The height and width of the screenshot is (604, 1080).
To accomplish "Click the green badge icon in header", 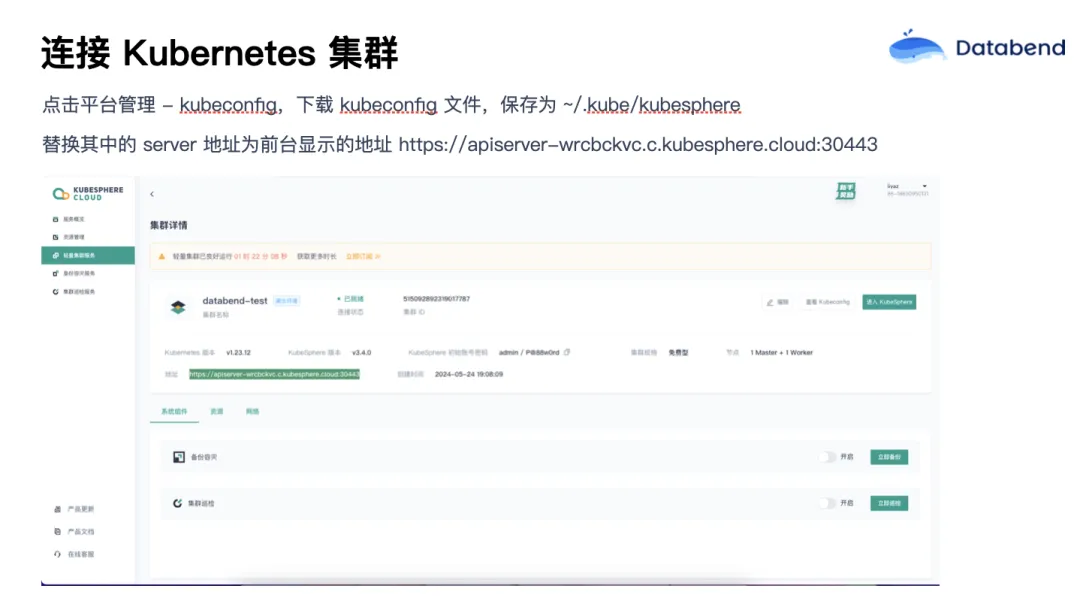I will coord(846,191).
